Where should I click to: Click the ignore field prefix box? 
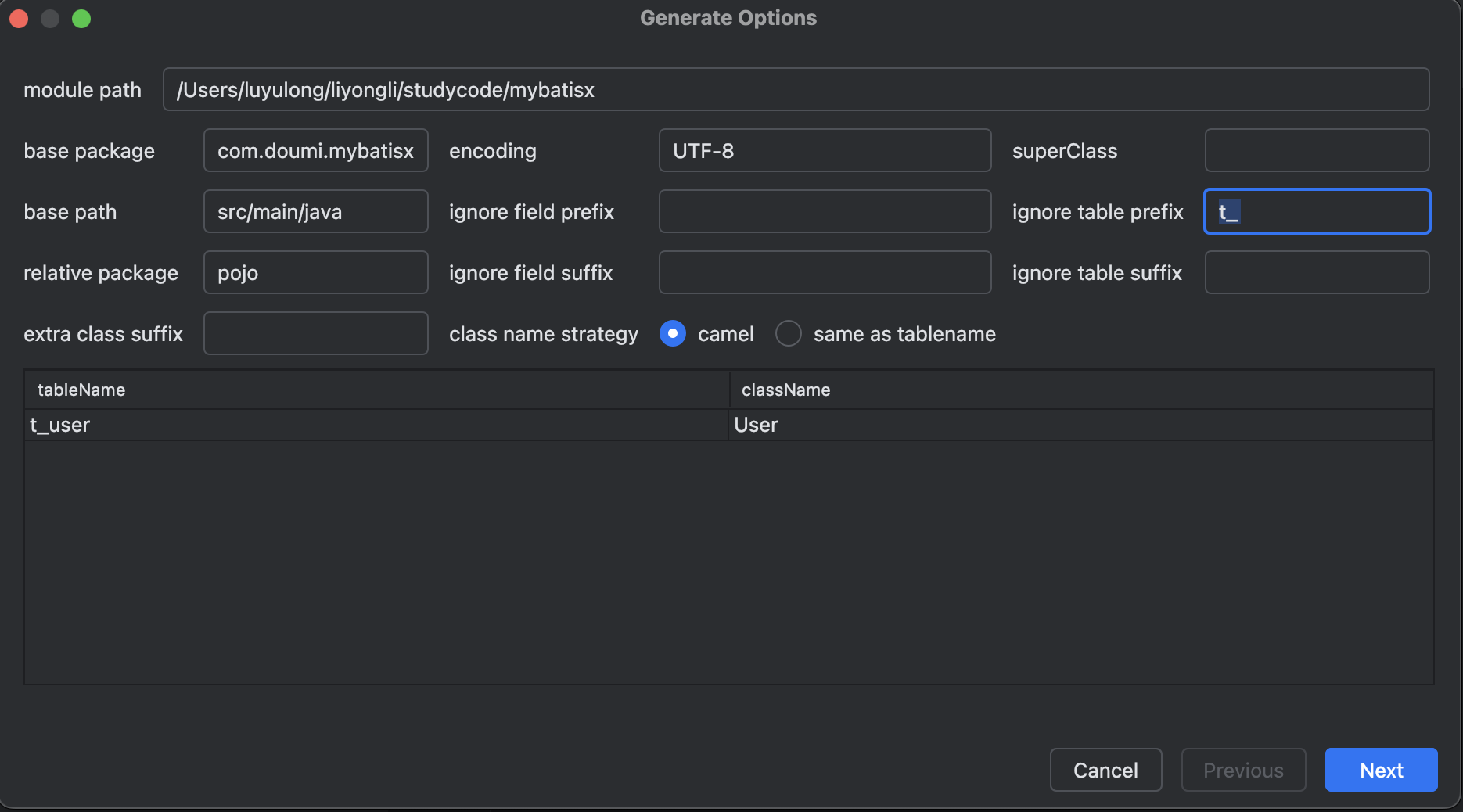(x=825, y=212)
